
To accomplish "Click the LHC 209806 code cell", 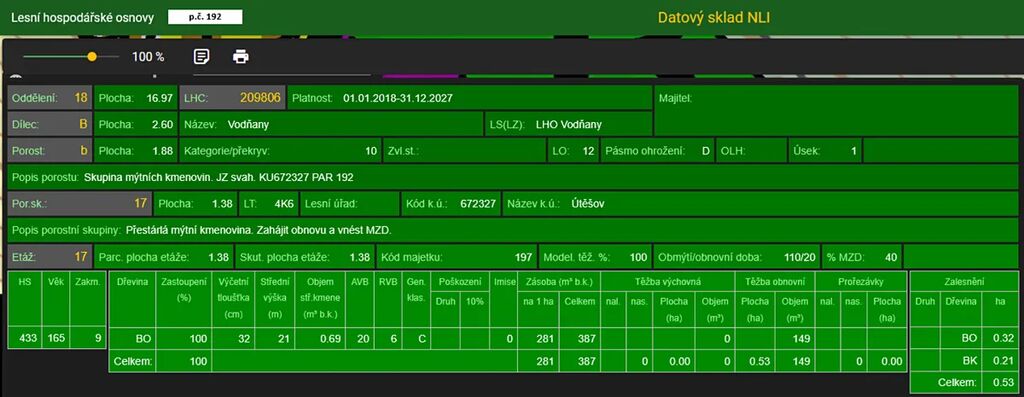I will click(x=232, y=99).
